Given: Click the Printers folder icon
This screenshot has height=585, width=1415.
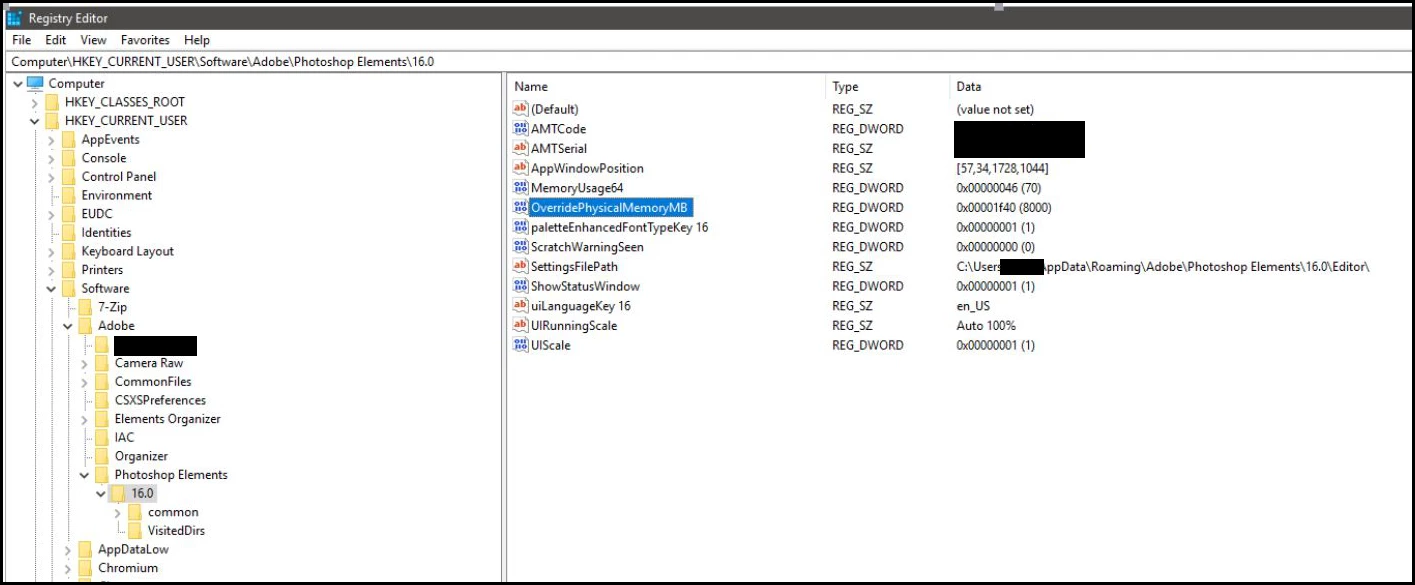Looking at the screenshot, I should (68, 270).
